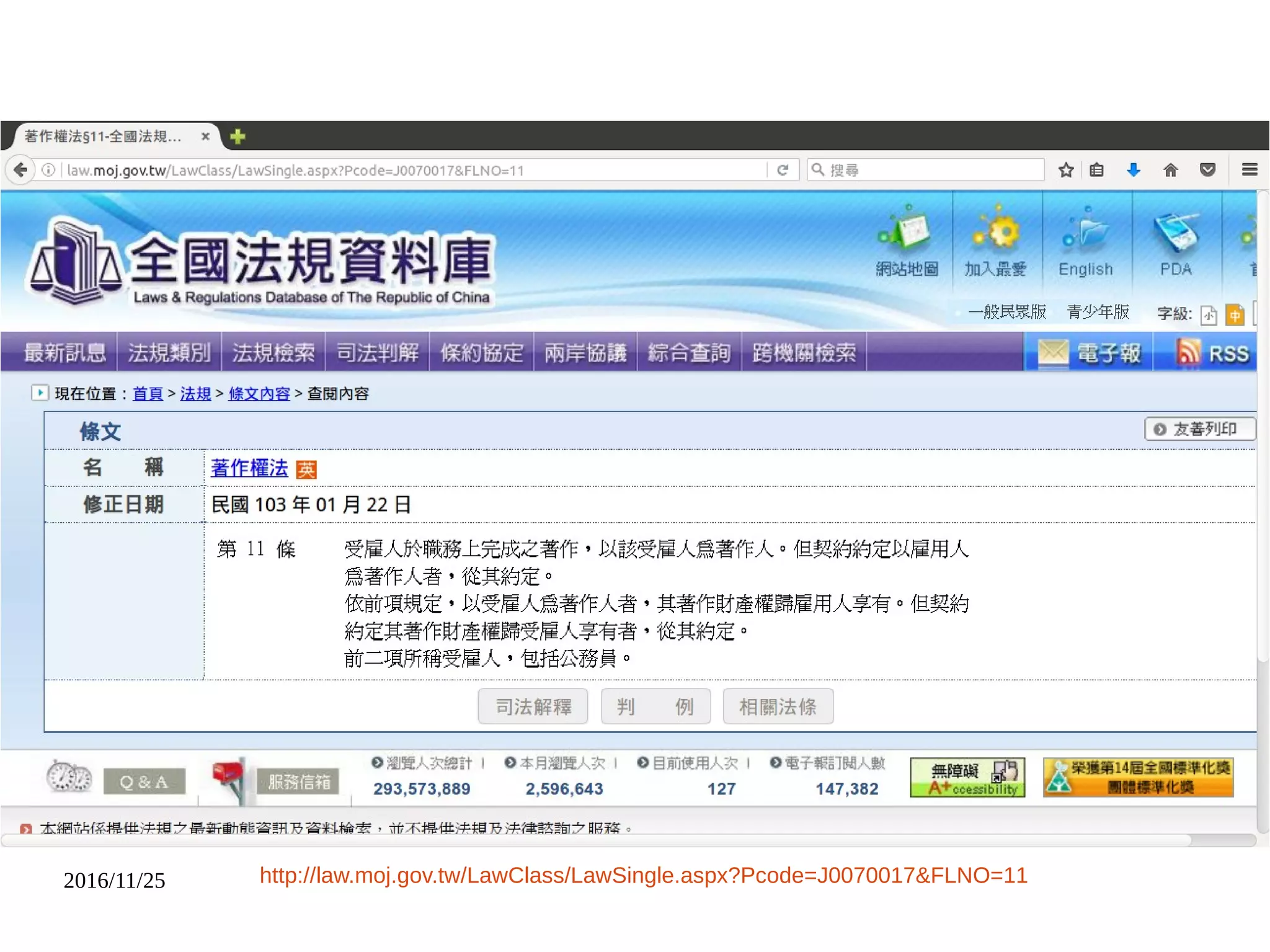The height and width of the screenshot is (952, 1270).
Task: Open the 綜合查詢 menu
Action: pyautogui.click(x=690, y=353)
